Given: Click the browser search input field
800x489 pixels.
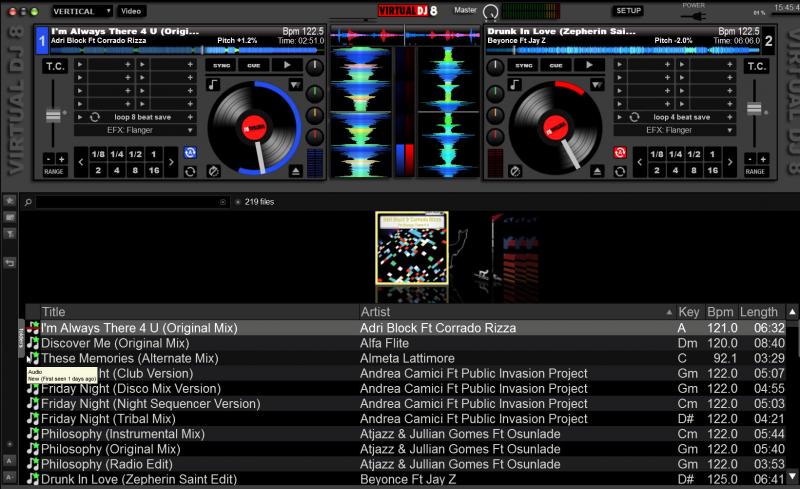Looking at the screenshot, I should [x=132, y=202].
